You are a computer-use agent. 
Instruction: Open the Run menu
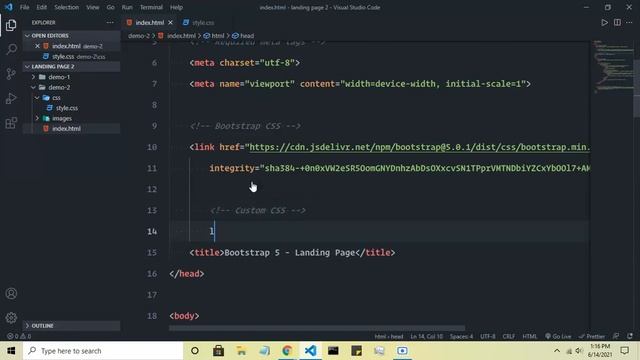[x=127, y=7]
